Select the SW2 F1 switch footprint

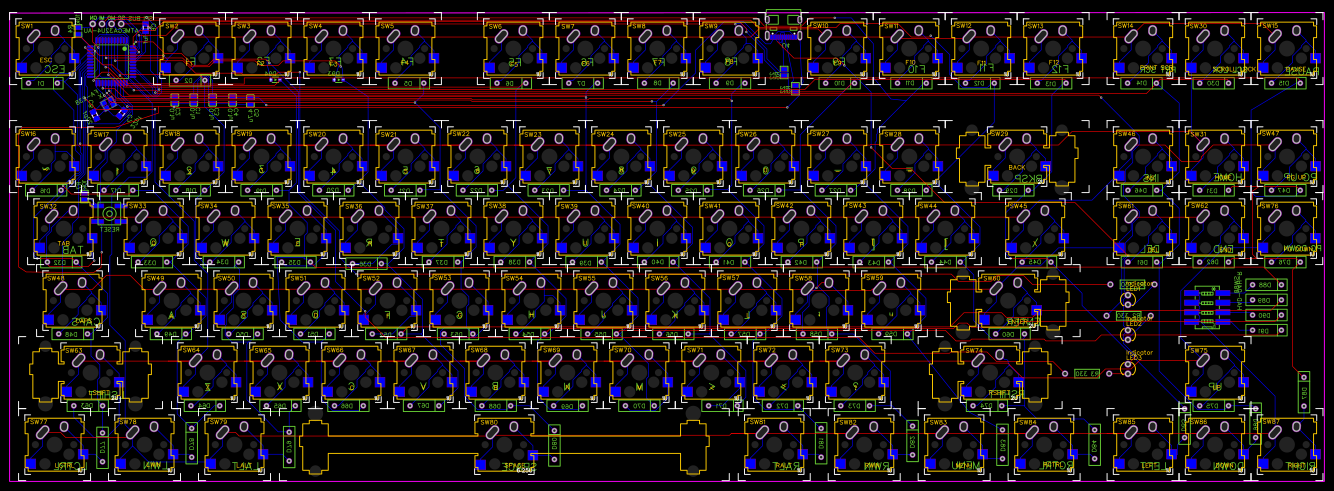pos(189,49)
